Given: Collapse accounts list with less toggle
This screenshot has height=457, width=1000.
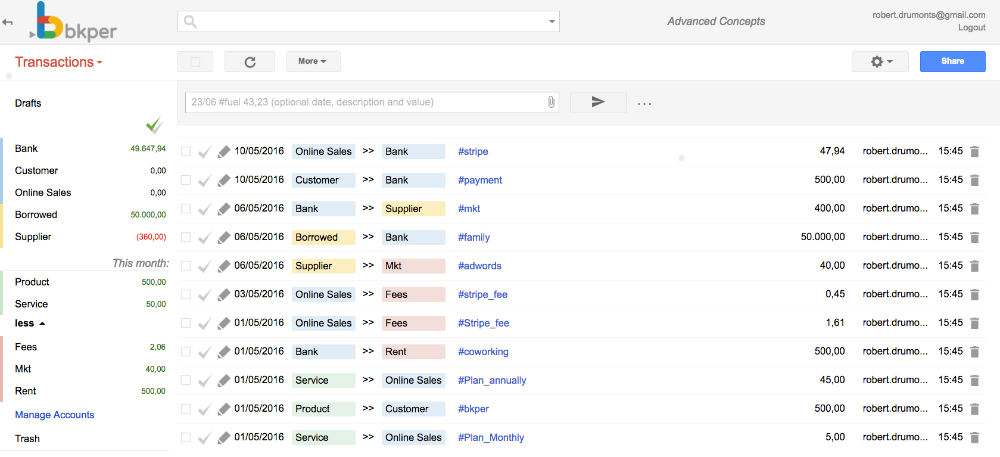Looking at the screenshot, I should pyautogui.click(x=30, y=323).
